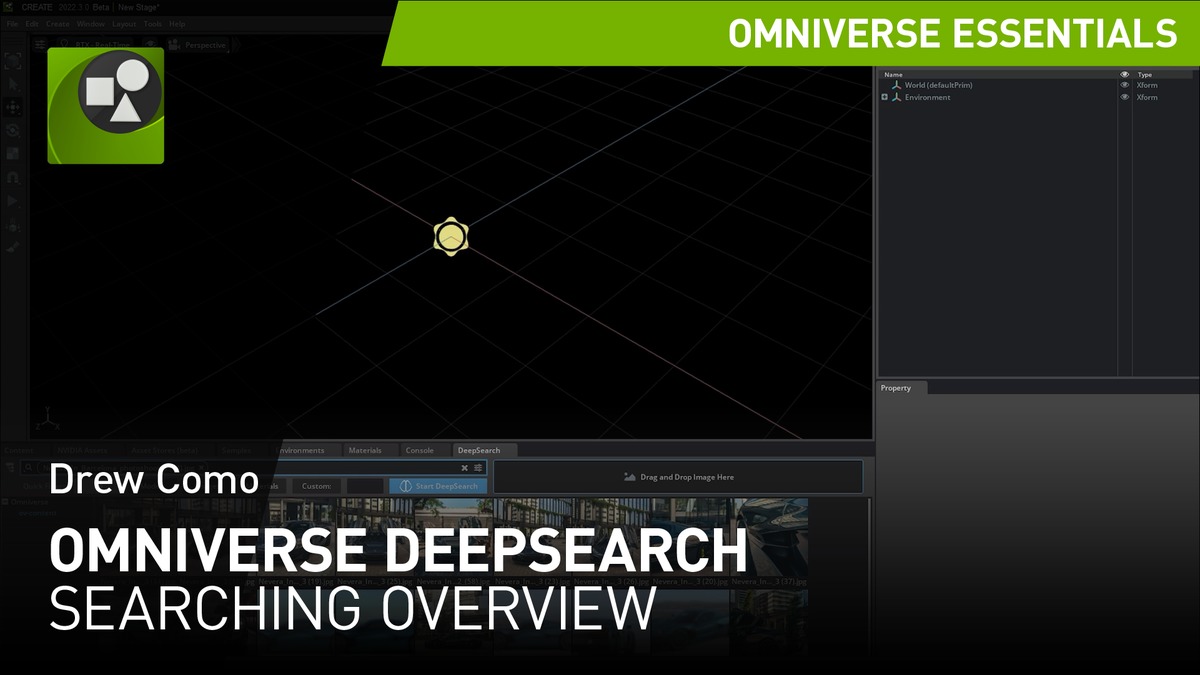Select the Move tool in left toolbar

click(13, 108)
